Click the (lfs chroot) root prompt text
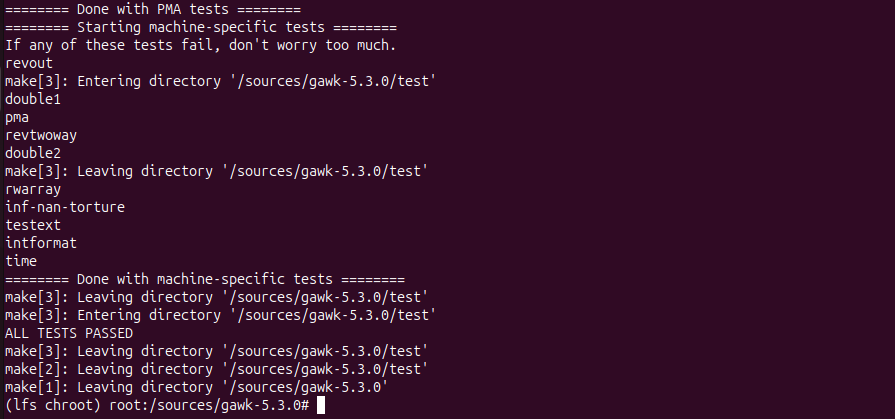895x419 pixels. [x=157, y=405]
